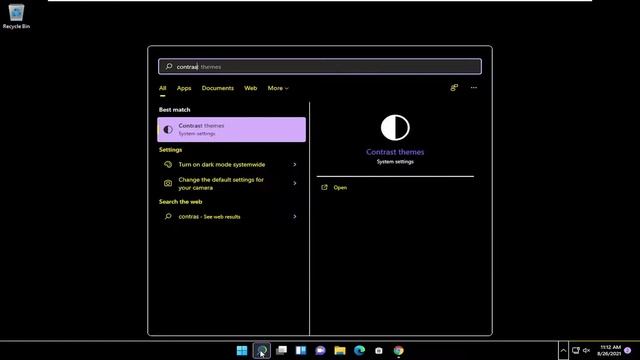640x360 pixels.
Task: Click the muted volume icon in tray
Action: click(587, 350)
